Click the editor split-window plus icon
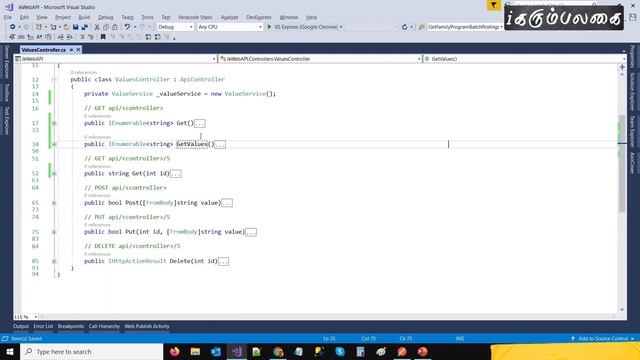This screenshot has width=640, height=360. (622, 67)
